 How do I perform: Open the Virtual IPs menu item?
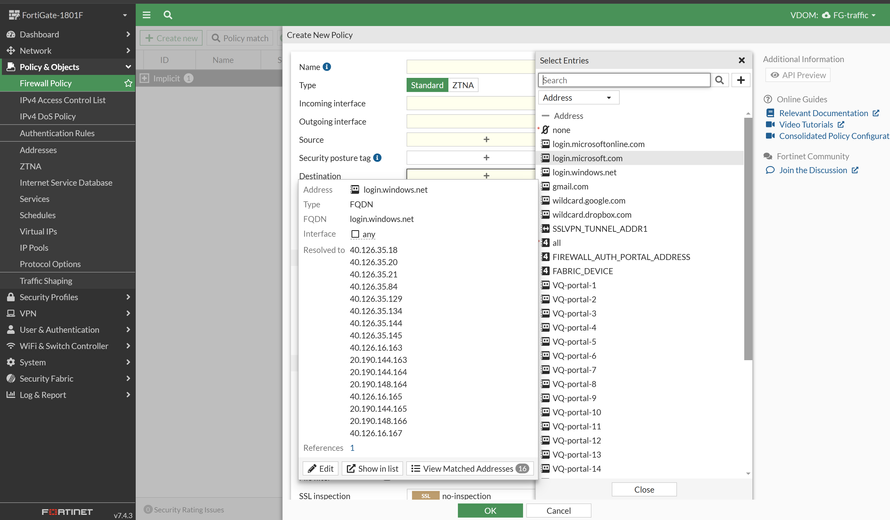[x=38, y=231]
